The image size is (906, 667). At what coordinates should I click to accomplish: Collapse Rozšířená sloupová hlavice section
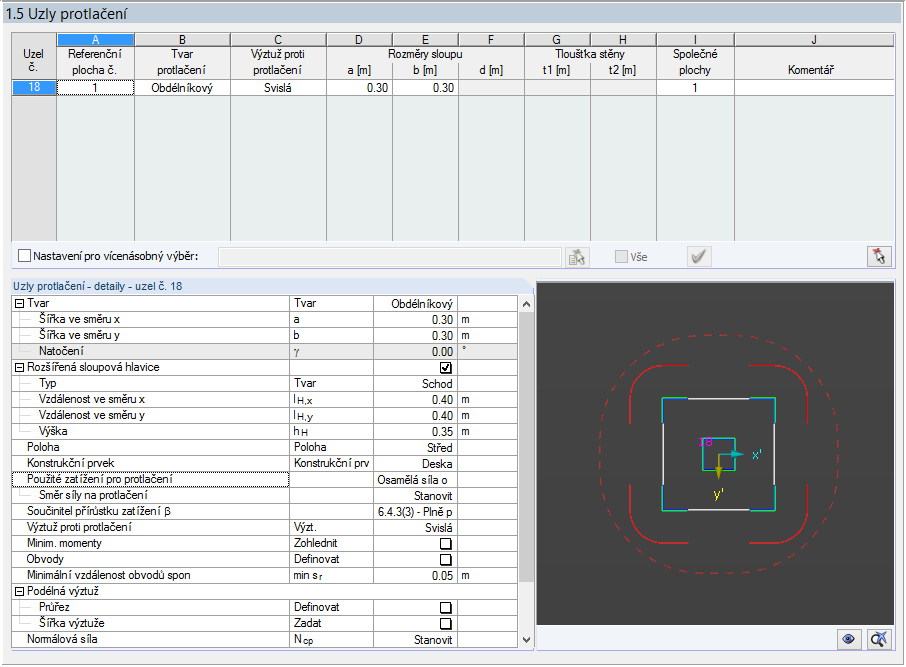coord(19,368)
